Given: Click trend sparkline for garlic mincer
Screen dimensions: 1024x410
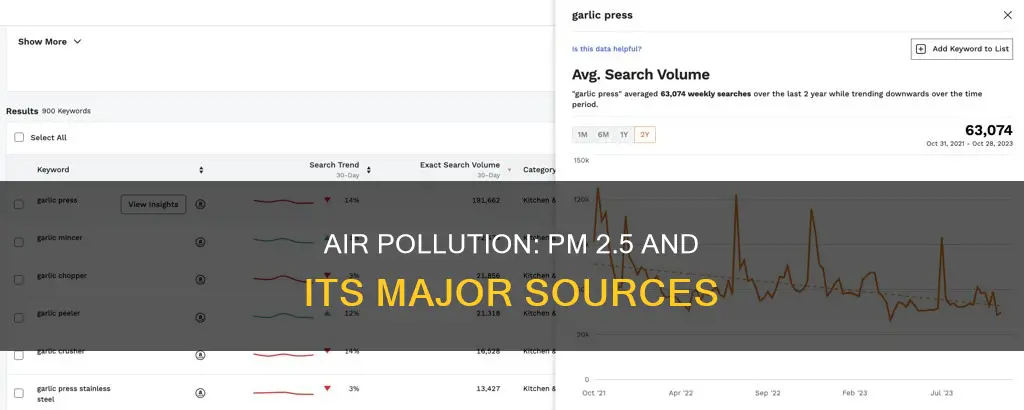Looking at the screenshot, I should [x=283, y=240].
